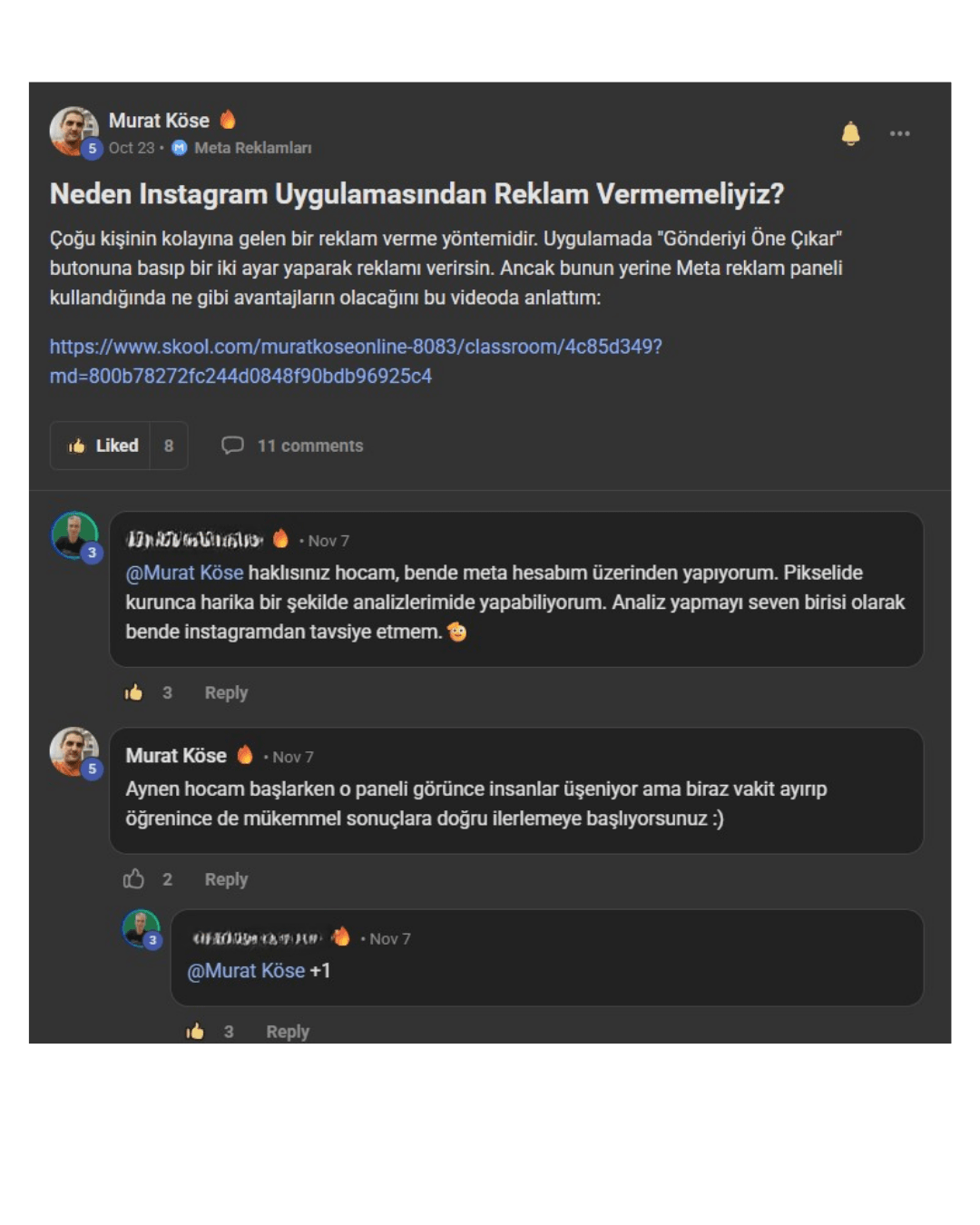Reply to the +1 nested comment

[288, 1031]
